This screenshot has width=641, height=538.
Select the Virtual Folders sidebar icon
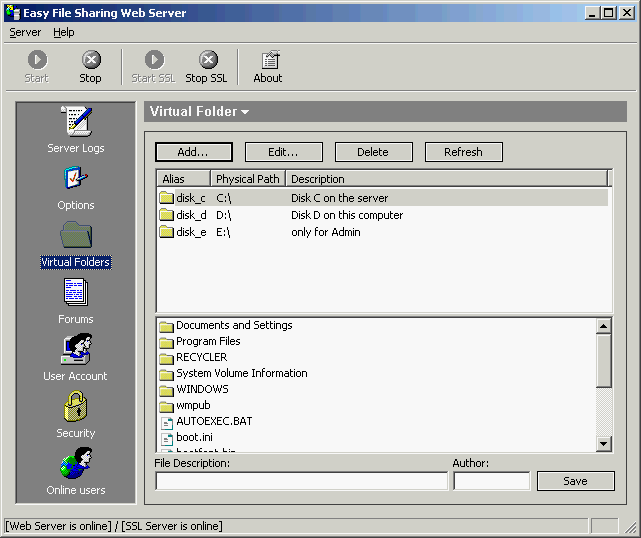tap(76, 235)
